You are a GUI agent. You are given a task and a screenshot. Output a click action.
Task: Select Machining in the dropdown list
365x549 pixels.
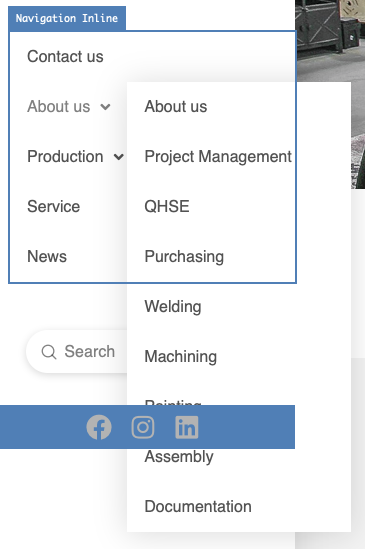[x=180, y=357]
